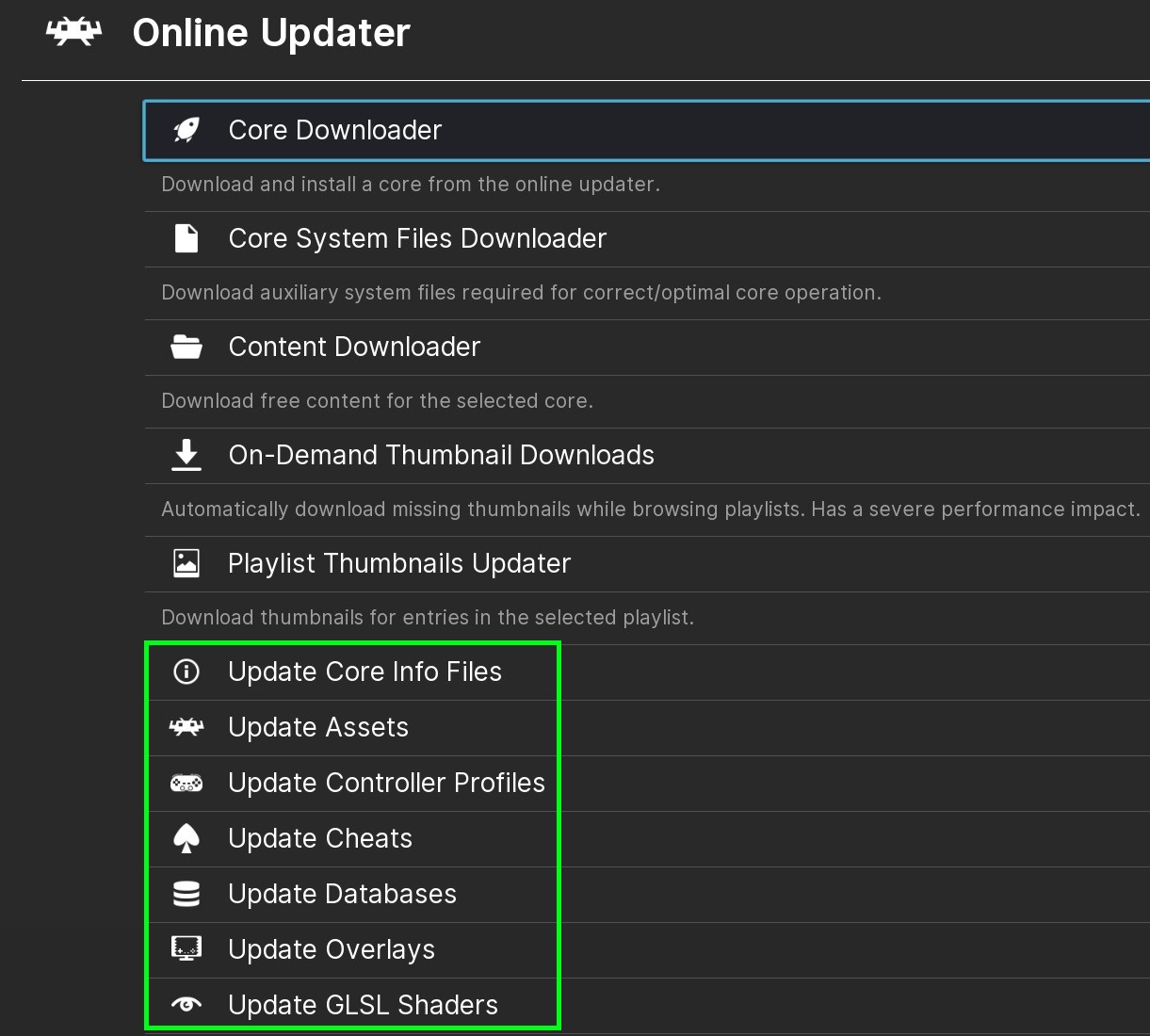Open the Content Downloader entry
The image size is (1150, 1036).
(647, 348)
